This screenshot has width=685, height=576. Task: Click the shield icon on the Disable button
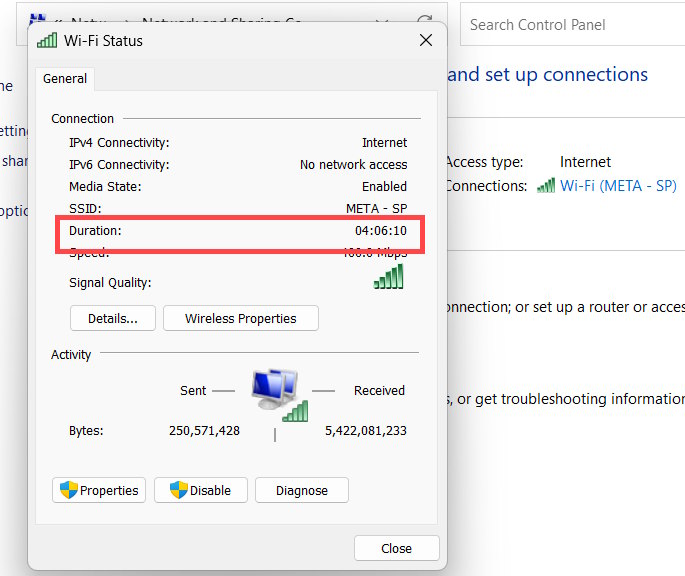pyautogui.click(x=179, y=490)
